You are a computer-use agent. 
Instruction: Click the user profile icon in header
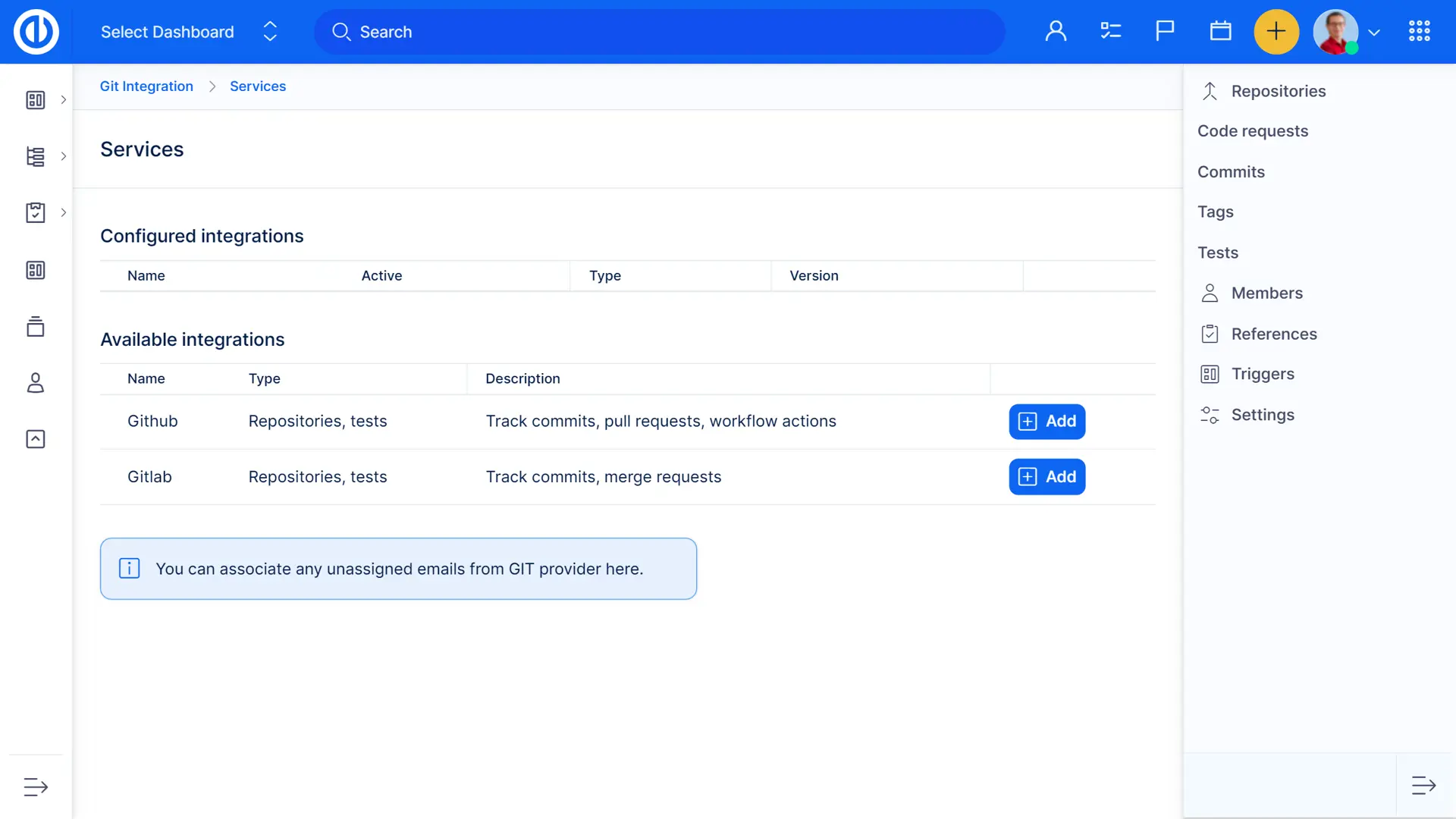point(1056,31)
